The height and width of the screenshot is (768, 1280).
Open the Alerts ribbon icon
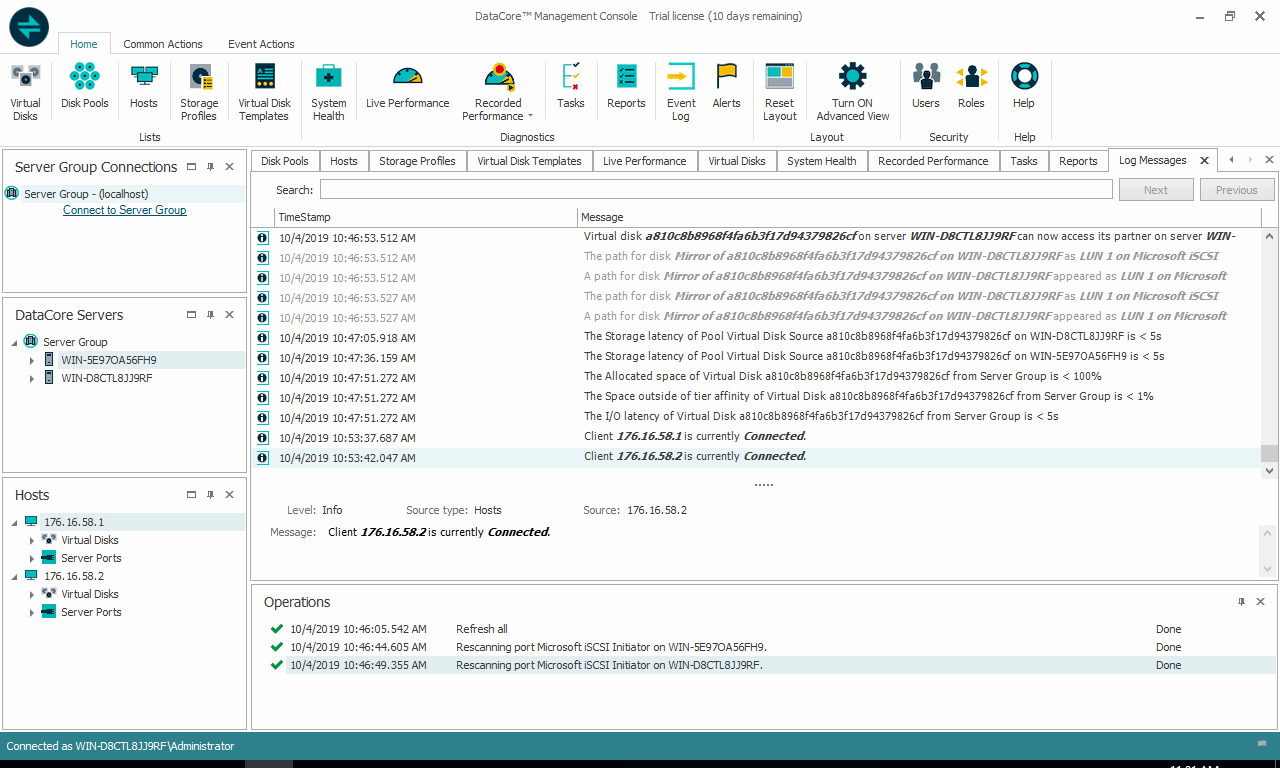[726, 86]
